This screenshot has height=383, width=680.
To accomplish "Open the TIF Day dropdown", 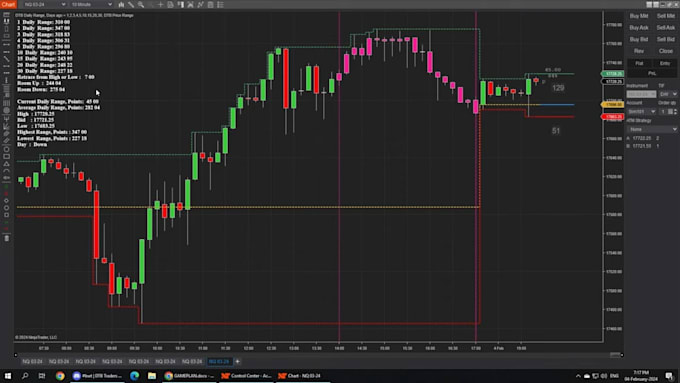I will pyautogui.click(x=668, y=94).
